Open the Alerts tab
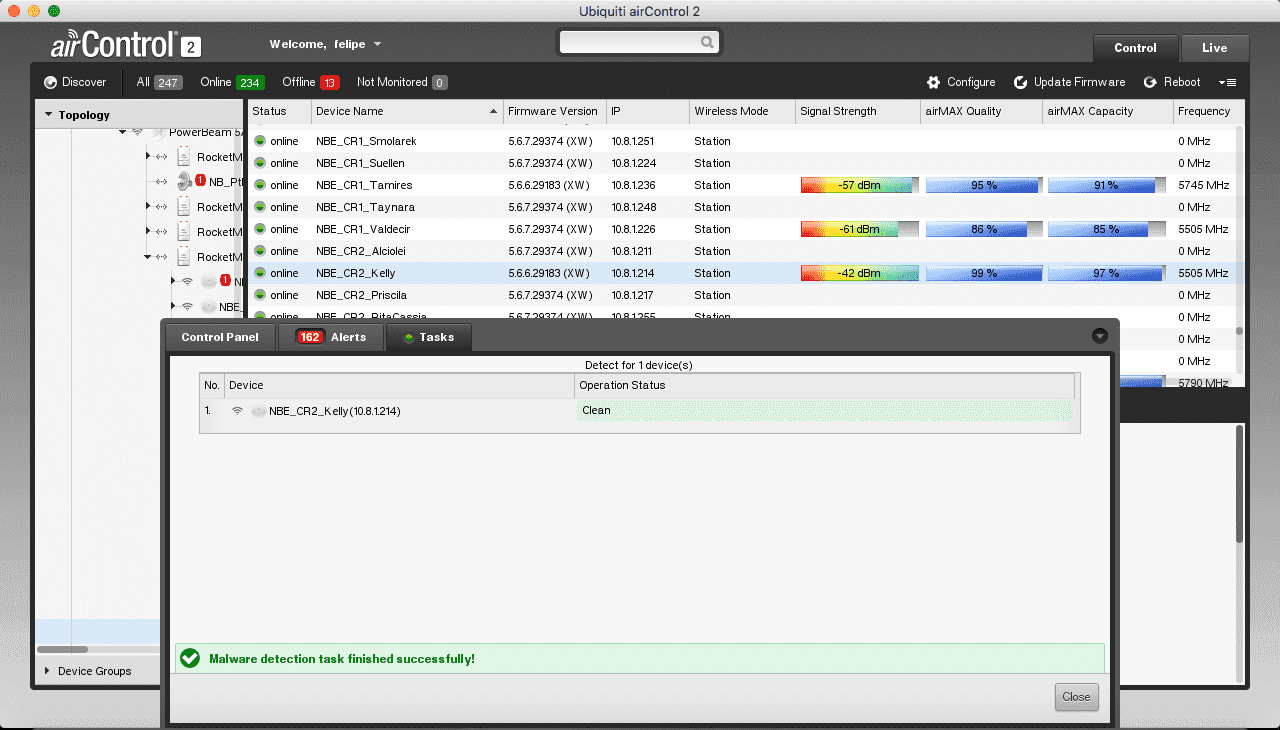Image resolution: width=1280 pixels, height=730 pixels. point(331,337)
